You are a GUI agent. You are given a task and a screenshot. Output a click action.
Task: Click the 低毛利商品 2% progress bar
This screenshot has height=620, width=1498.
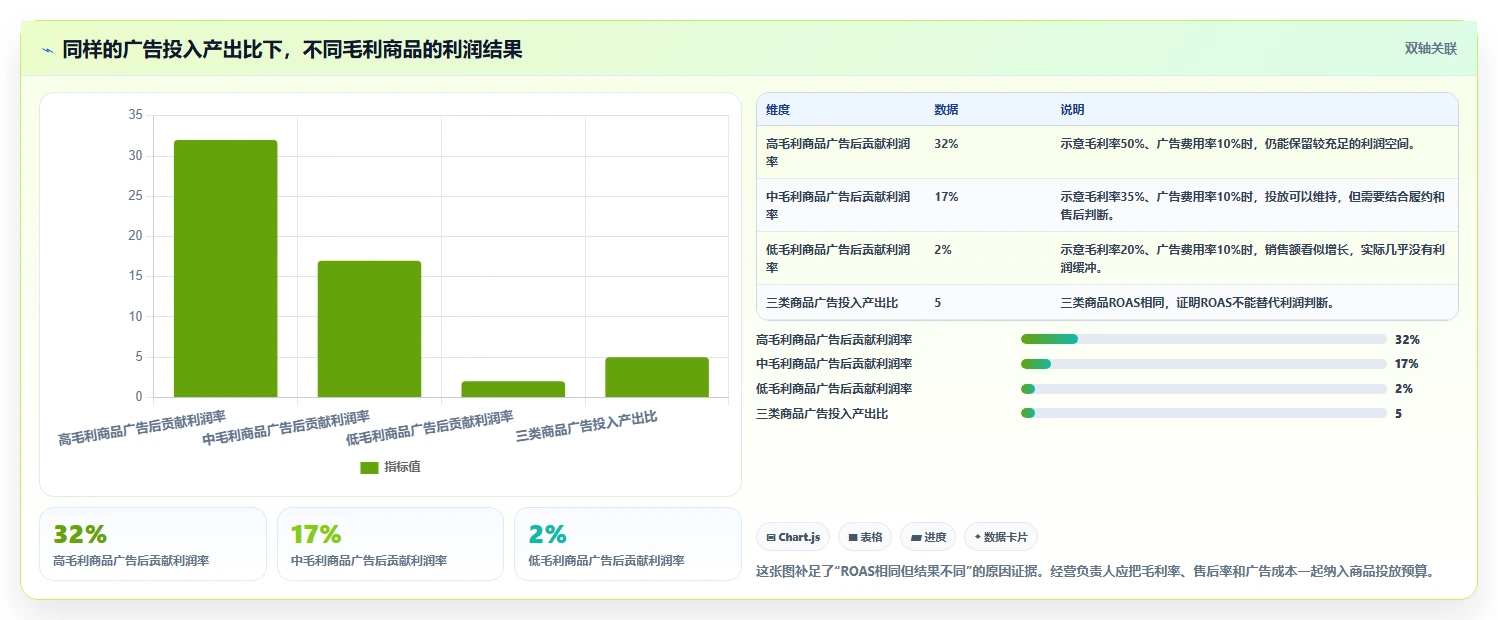(1203, 389)
